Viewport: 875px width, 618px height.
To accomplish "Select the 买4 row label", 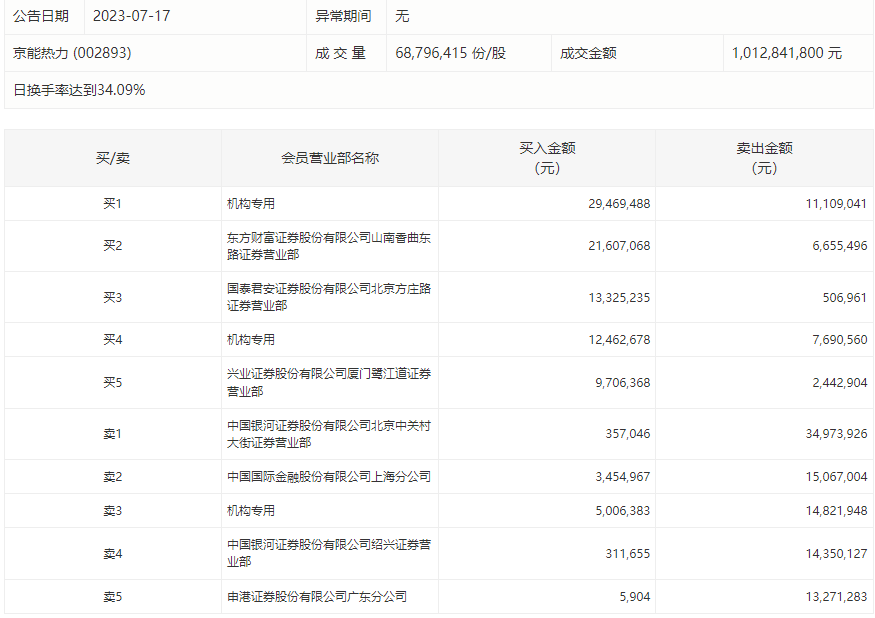I will (x=113, y=339).
